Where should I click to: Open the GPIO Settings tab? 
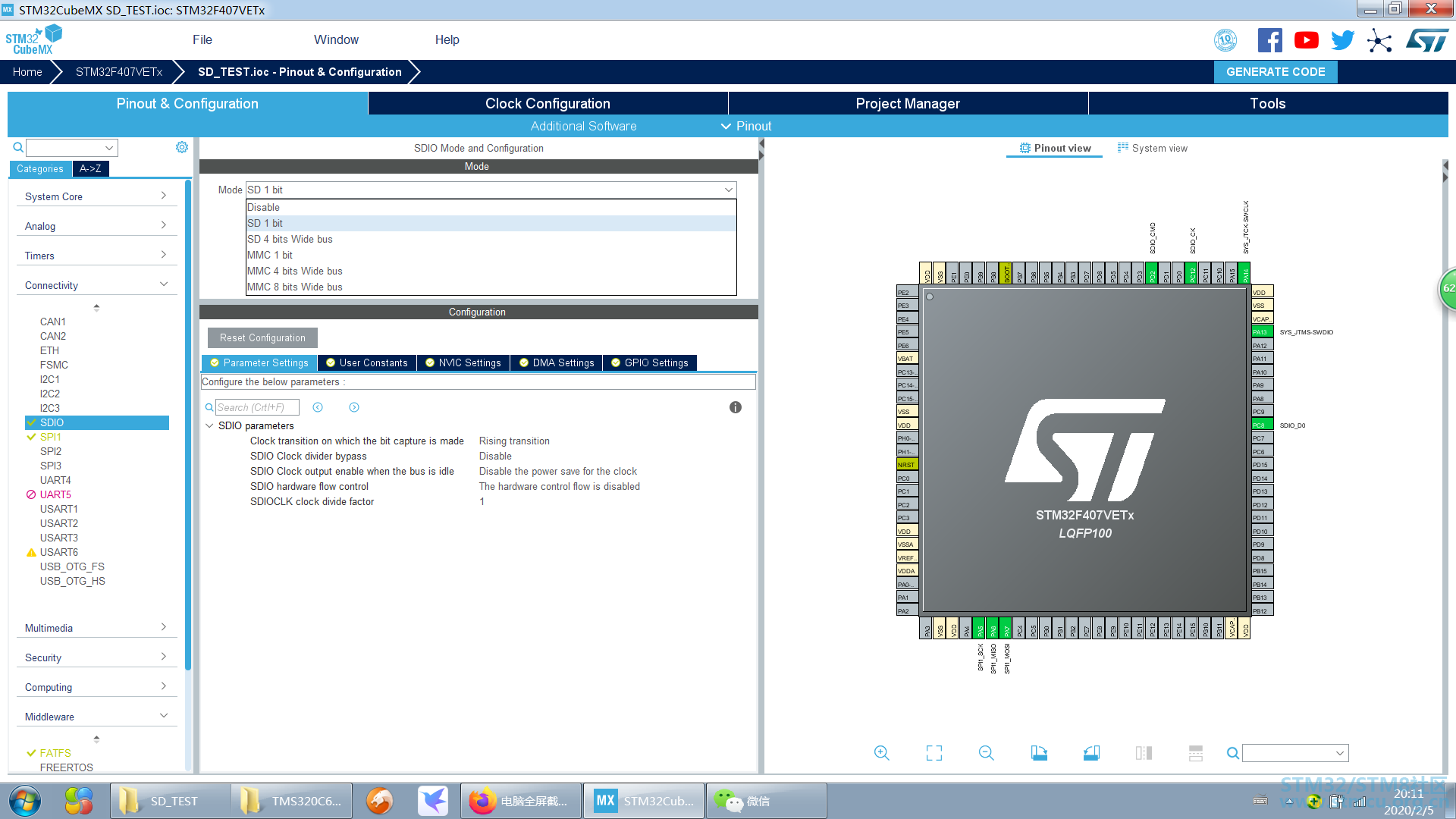click(650, 362)
